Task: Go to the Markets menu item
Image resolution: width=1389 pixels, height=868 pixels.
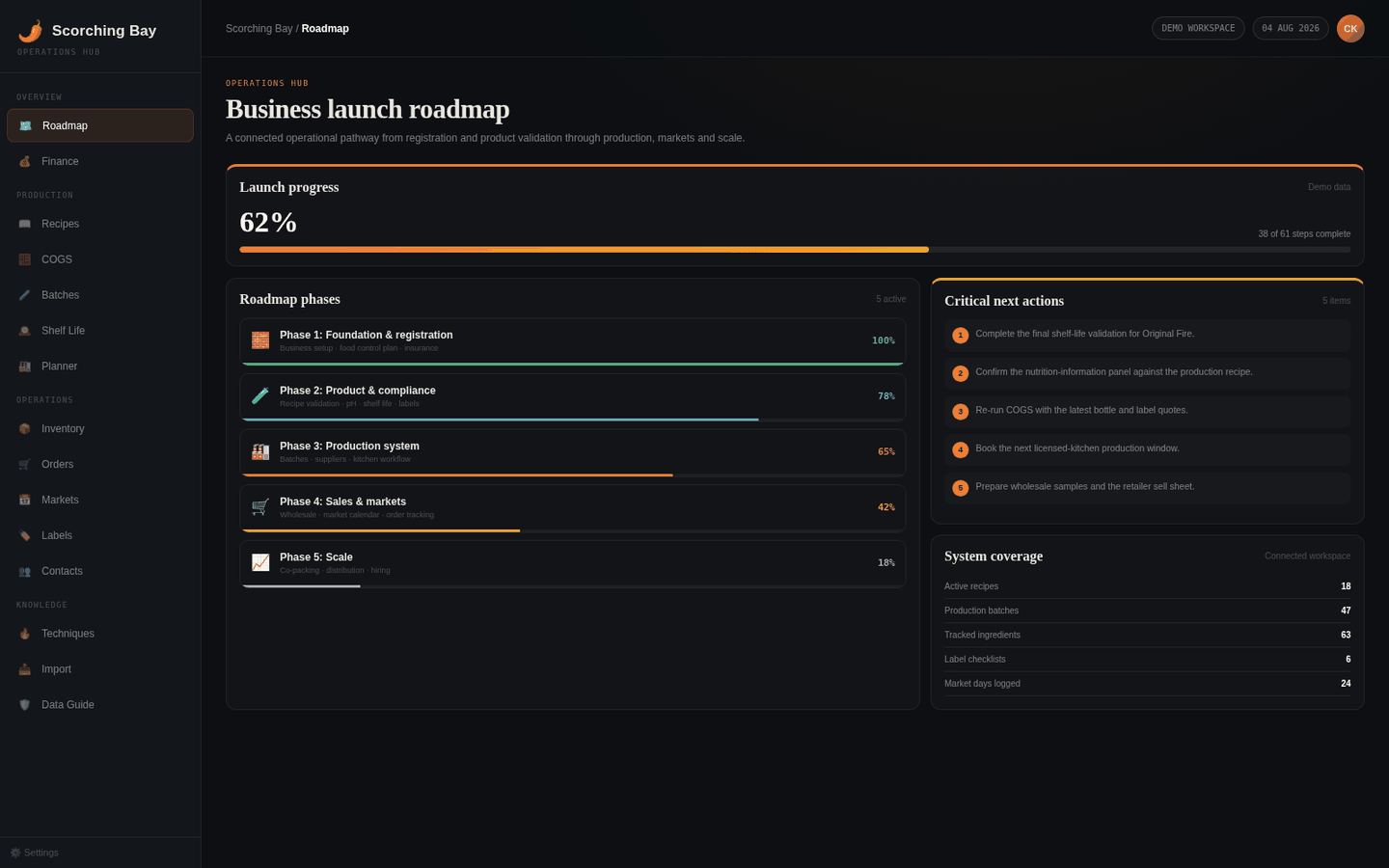Action: point(100,500)
